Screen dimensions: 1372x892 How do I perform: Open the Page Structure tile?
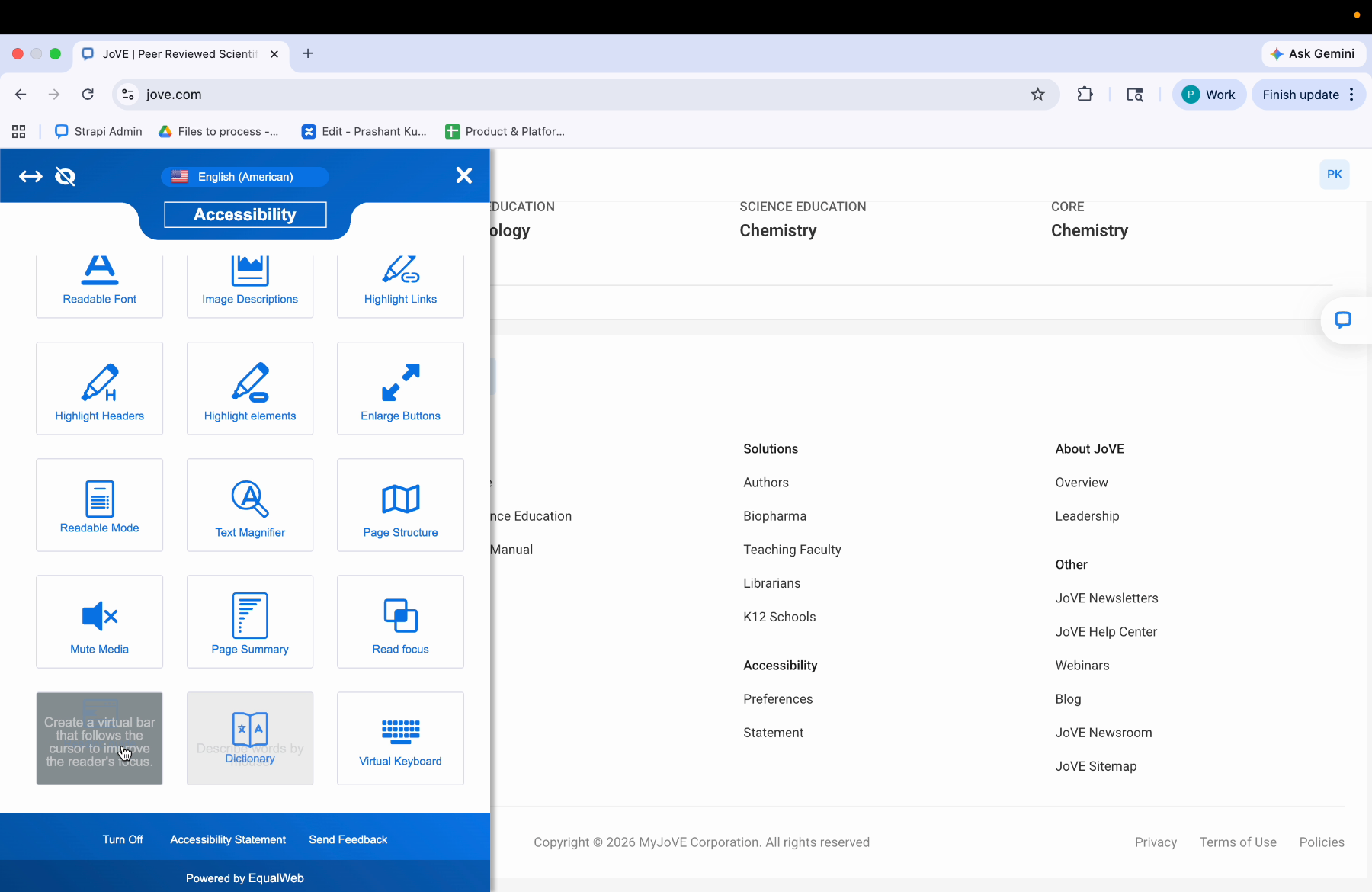coord(400,505)
